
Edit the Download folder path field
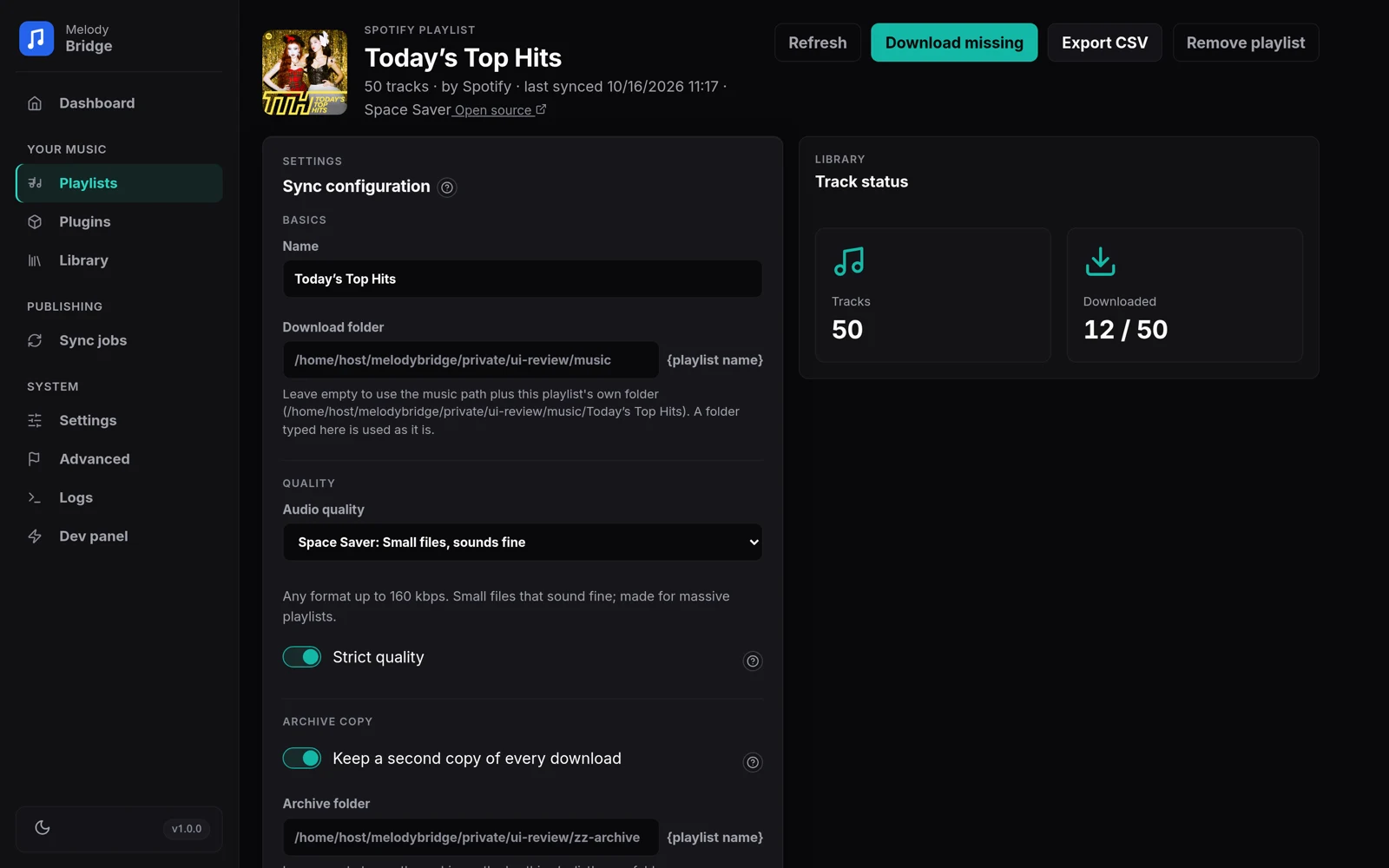click(471, 359)
